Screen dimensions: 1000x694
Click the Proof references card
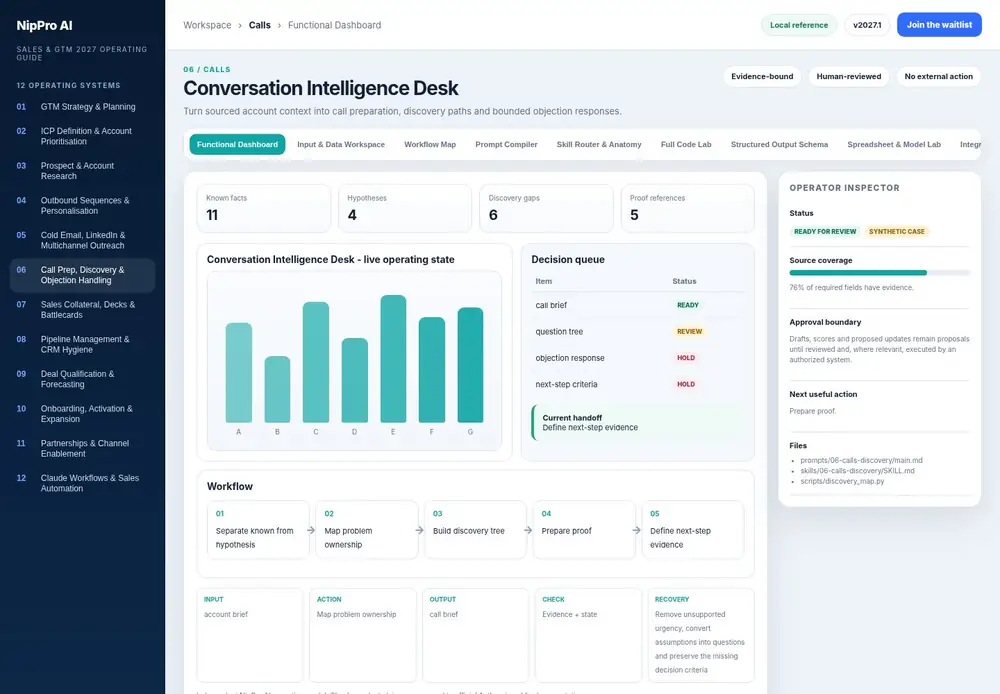[x=688, y=209]
